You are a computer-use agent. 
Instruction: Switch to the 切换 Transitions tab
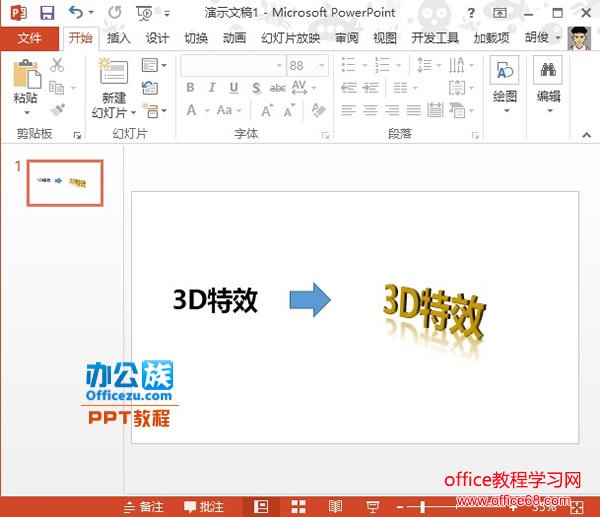tap(196, 38)
